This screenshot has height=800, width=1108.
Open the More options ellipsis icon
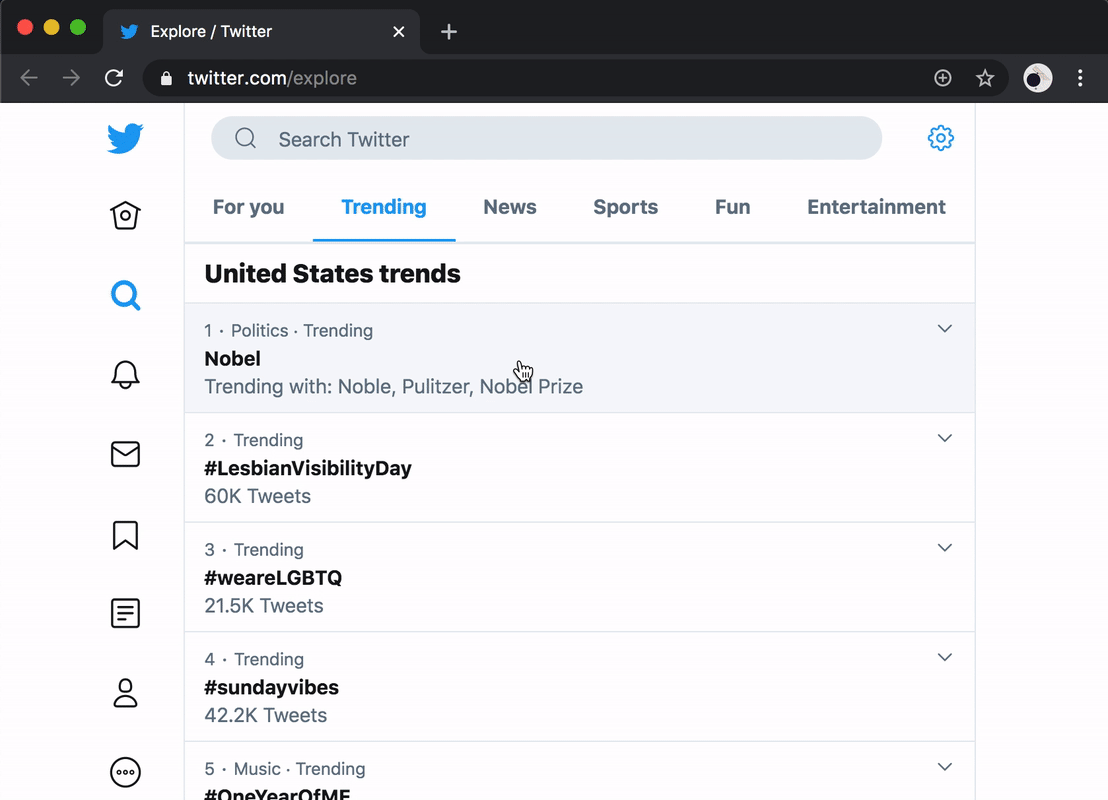click(124, 772)
